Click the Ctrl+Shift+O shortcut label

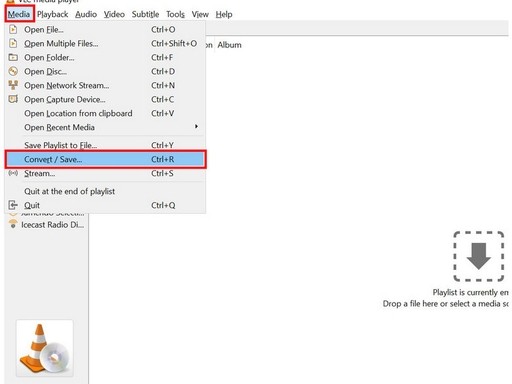coord(174,44)
